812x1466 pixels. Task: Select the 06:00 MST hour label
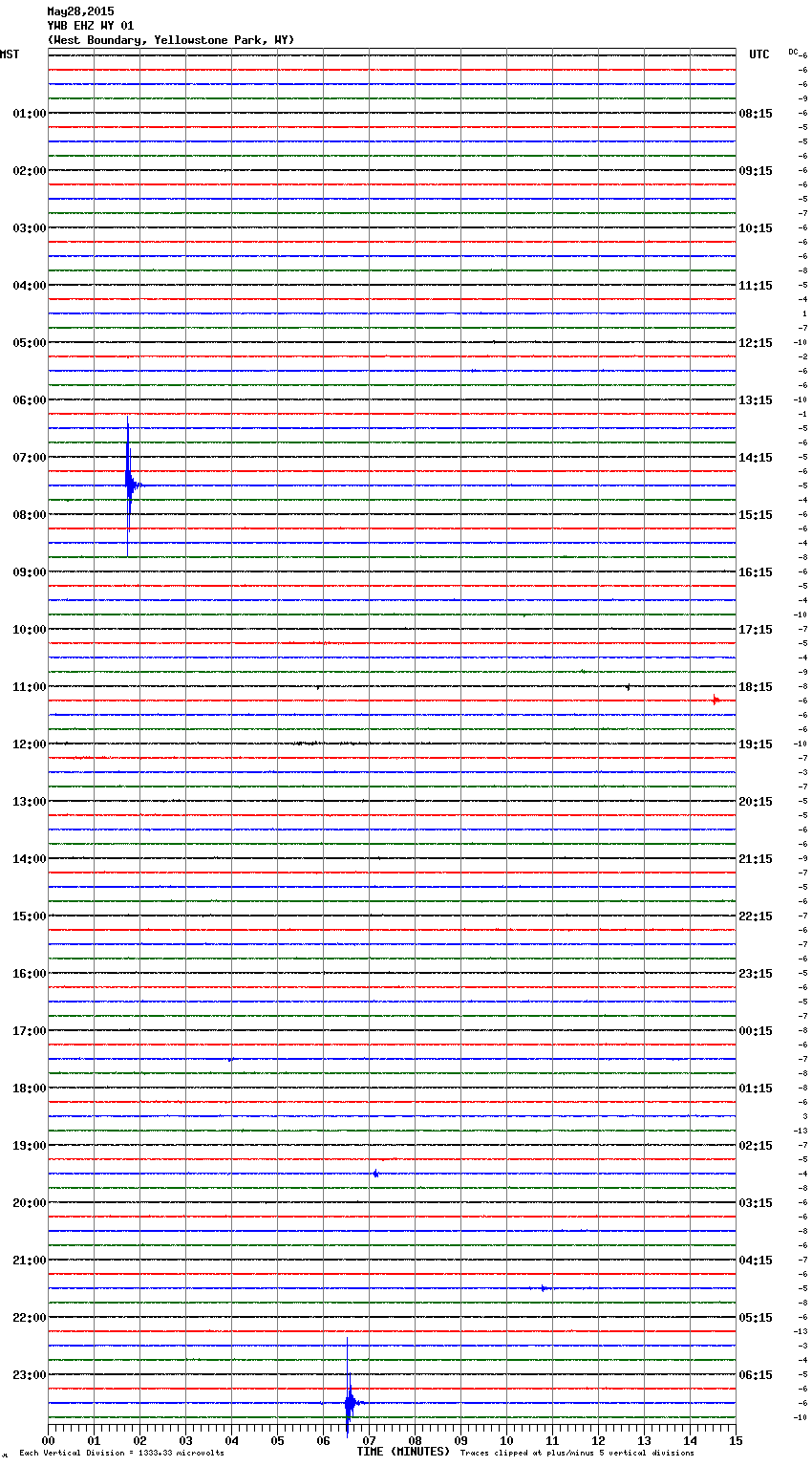click(30, 400)
